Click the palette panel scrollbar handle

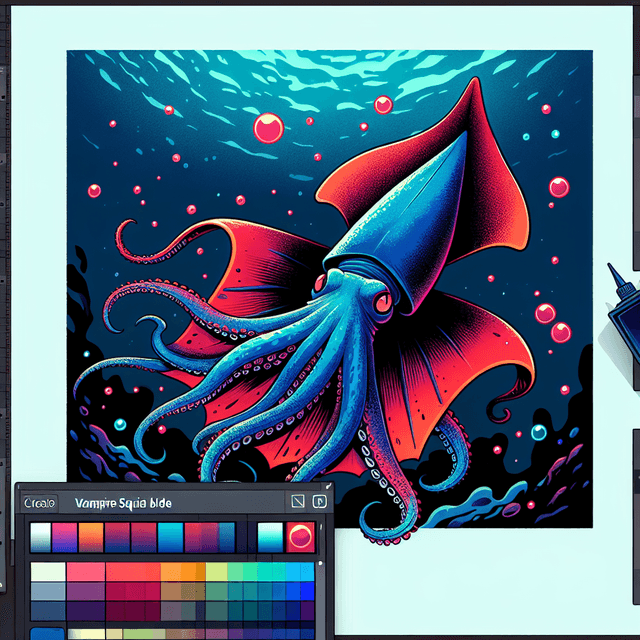(x=320, y=564)
